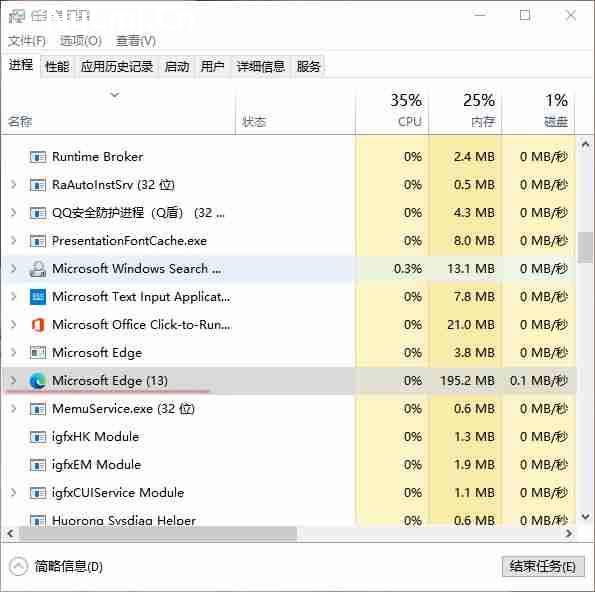
Task: Click the 结束任务(E) button
Action: point(543,567)
